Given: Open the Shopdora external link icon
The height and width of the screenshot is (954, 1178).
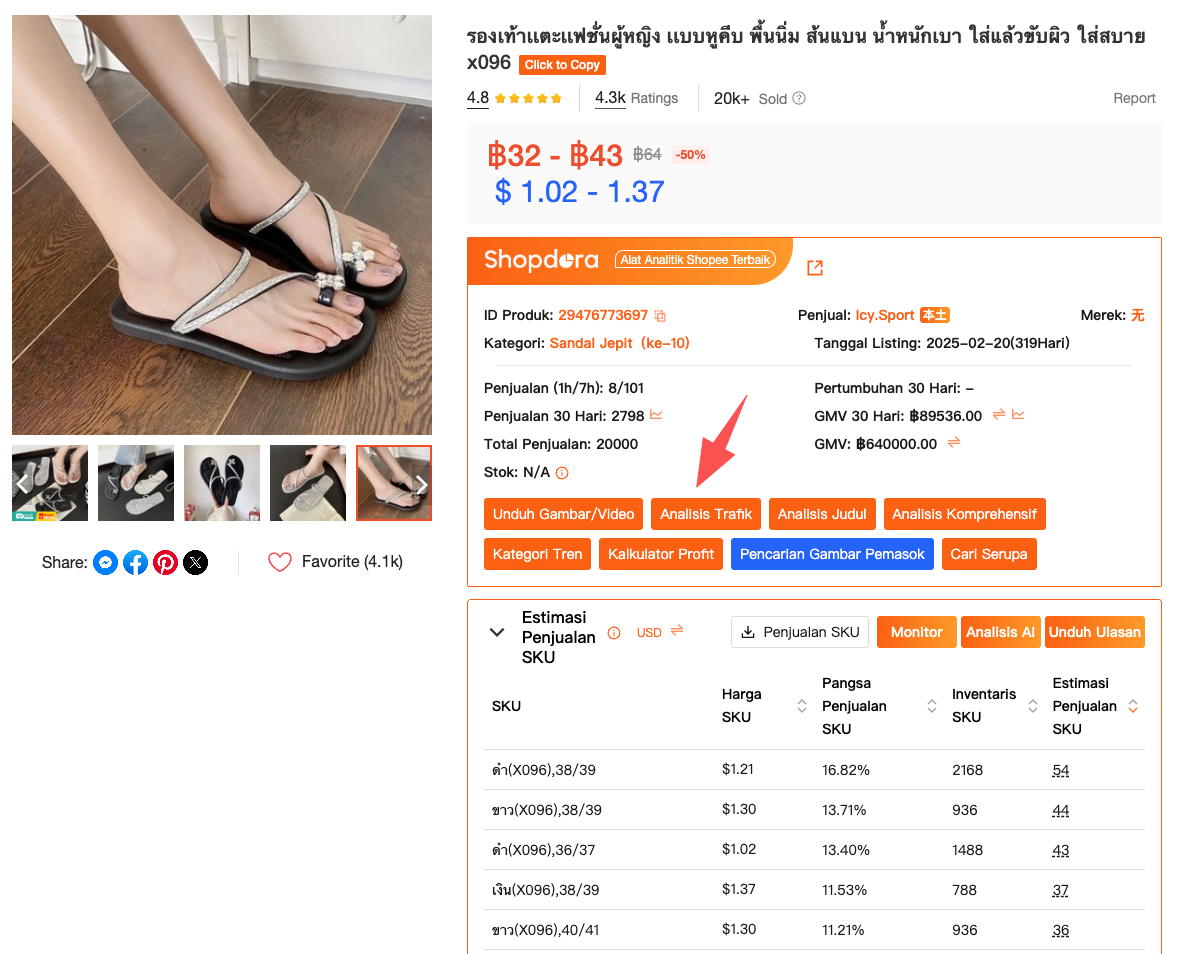Looking at the screenshot, I should [x=815, y=268].
